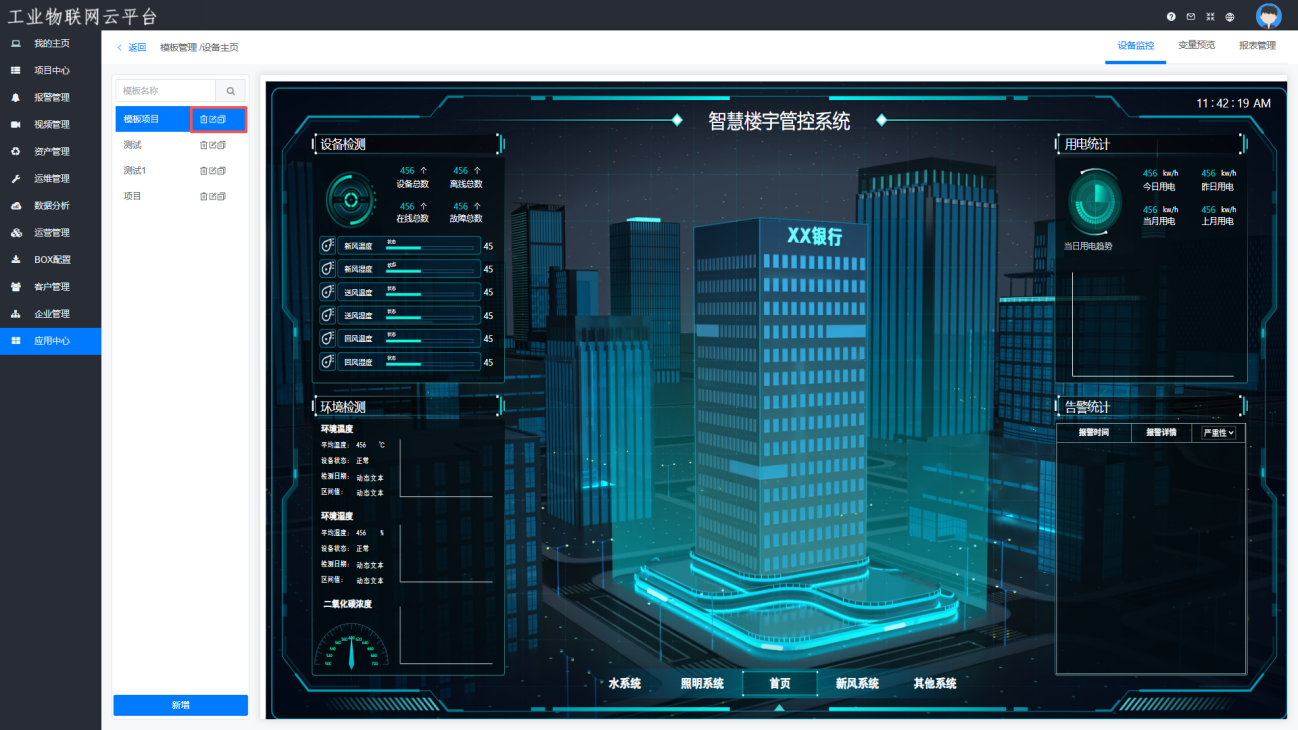Click the globe language icon

(1230, 17)
